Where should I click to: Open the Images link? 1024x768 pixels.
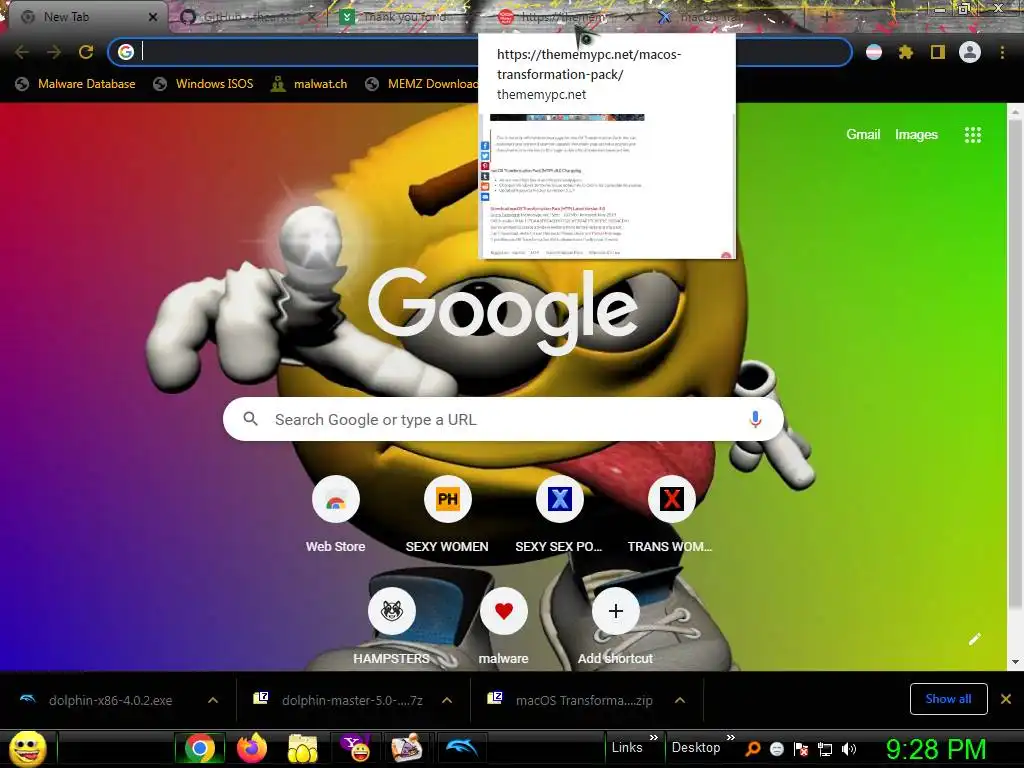(916, 134)
